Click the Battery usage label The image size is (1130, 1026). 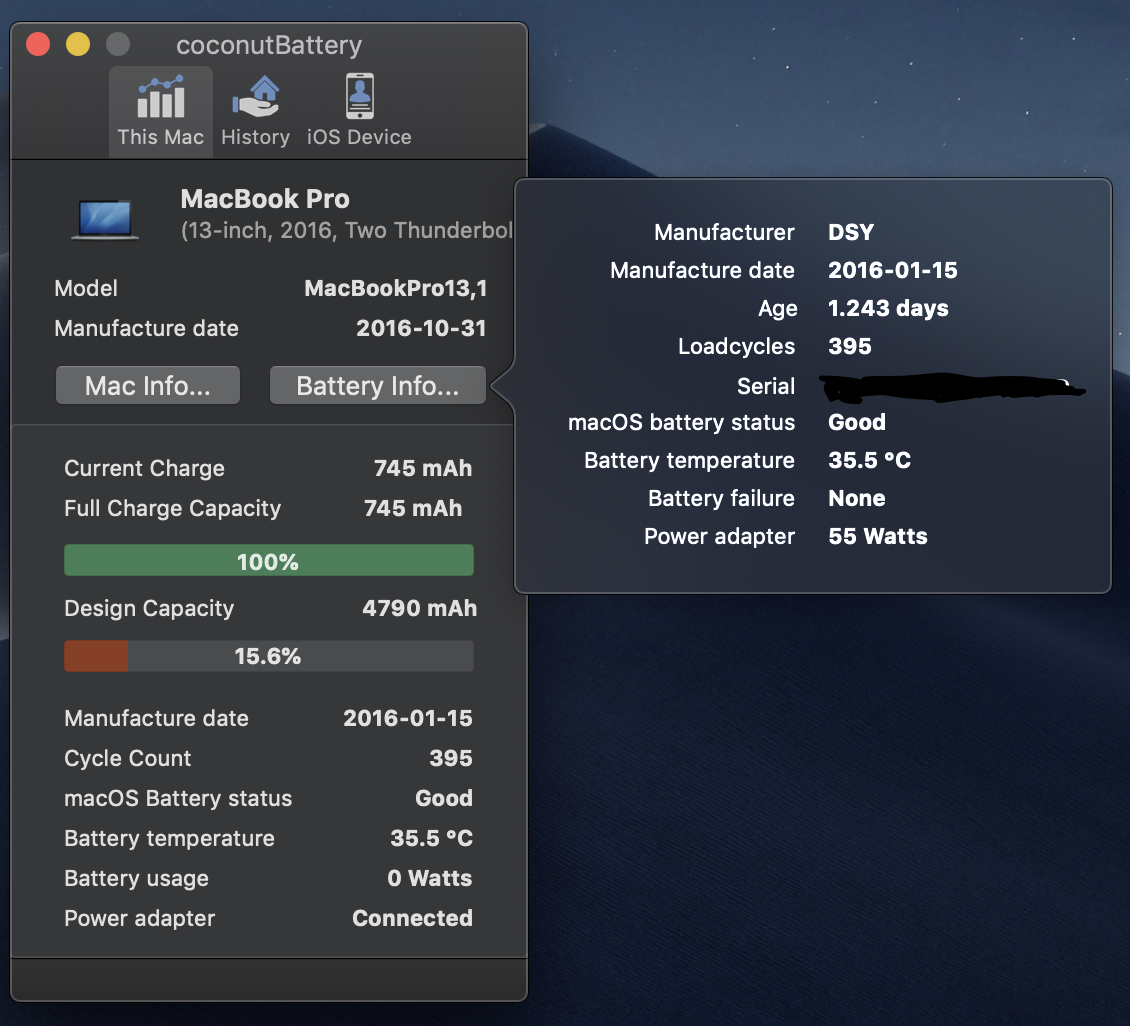tap(136, 879)
